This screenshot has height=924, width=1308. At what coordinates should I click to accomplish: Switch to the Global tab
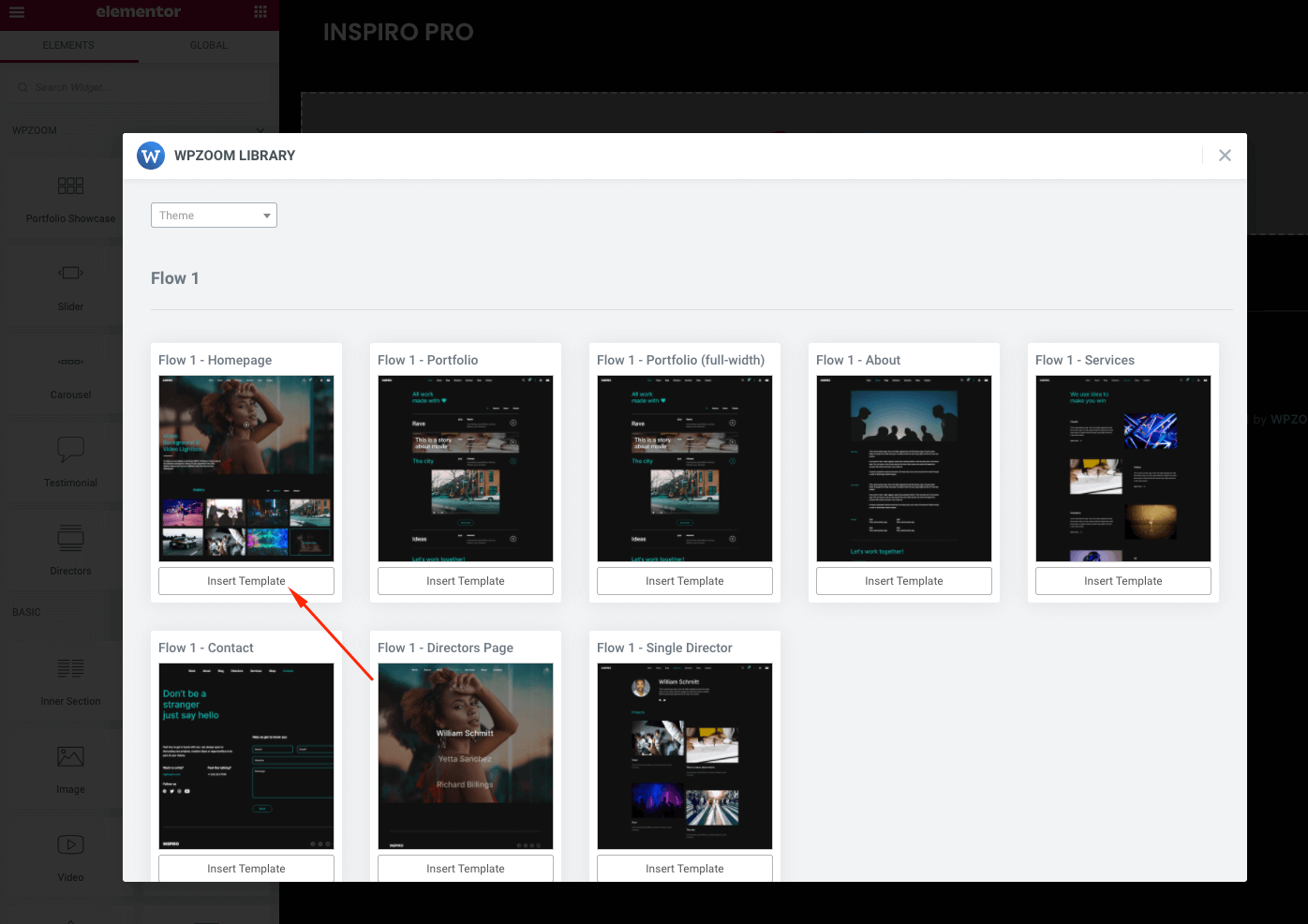tap(208, 45)
